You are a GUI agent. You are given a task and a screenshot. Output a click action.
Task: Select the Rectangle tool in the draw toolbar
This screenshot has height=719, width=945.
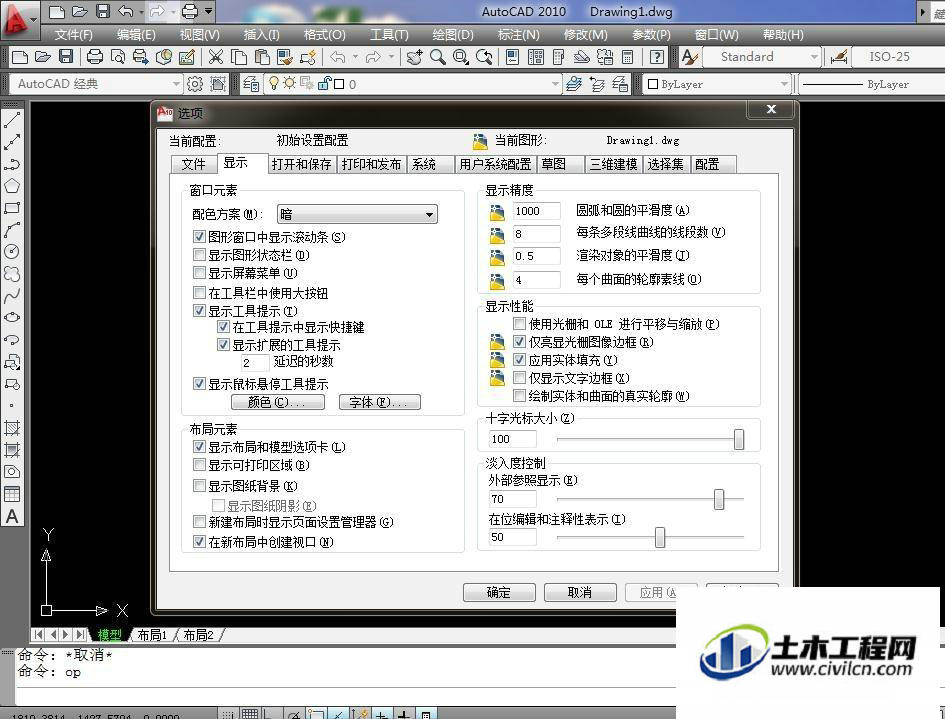pyautogui.click(x=12, y=208)
